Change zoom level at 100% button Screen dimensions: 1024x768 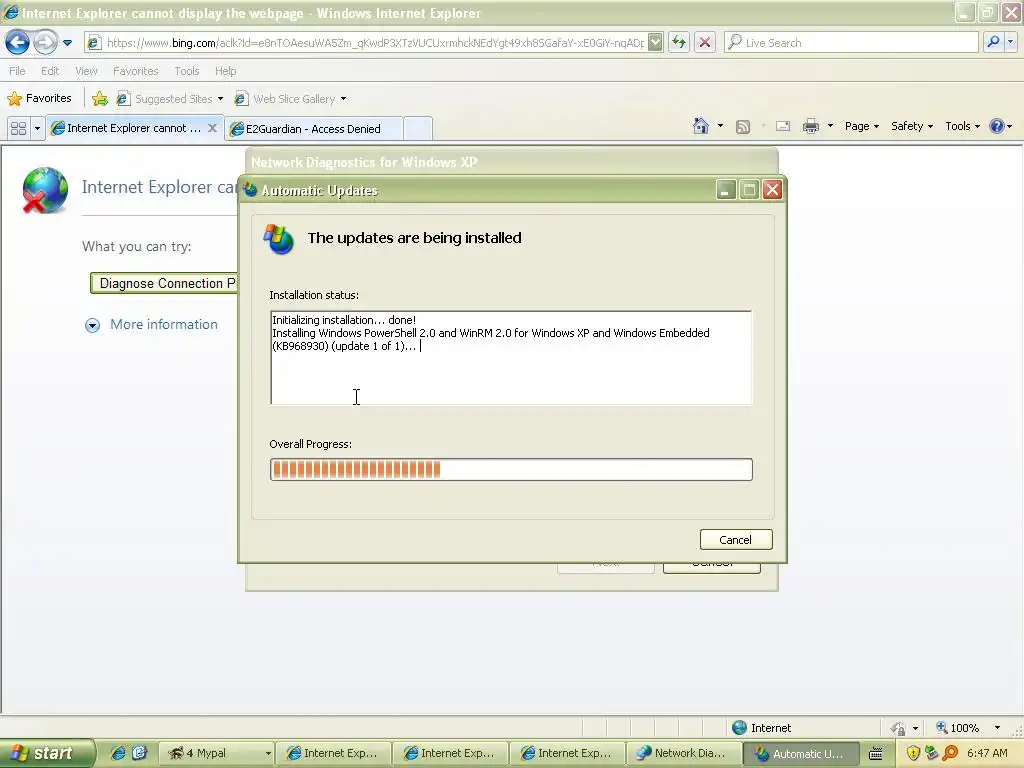(x=957, y=728)
